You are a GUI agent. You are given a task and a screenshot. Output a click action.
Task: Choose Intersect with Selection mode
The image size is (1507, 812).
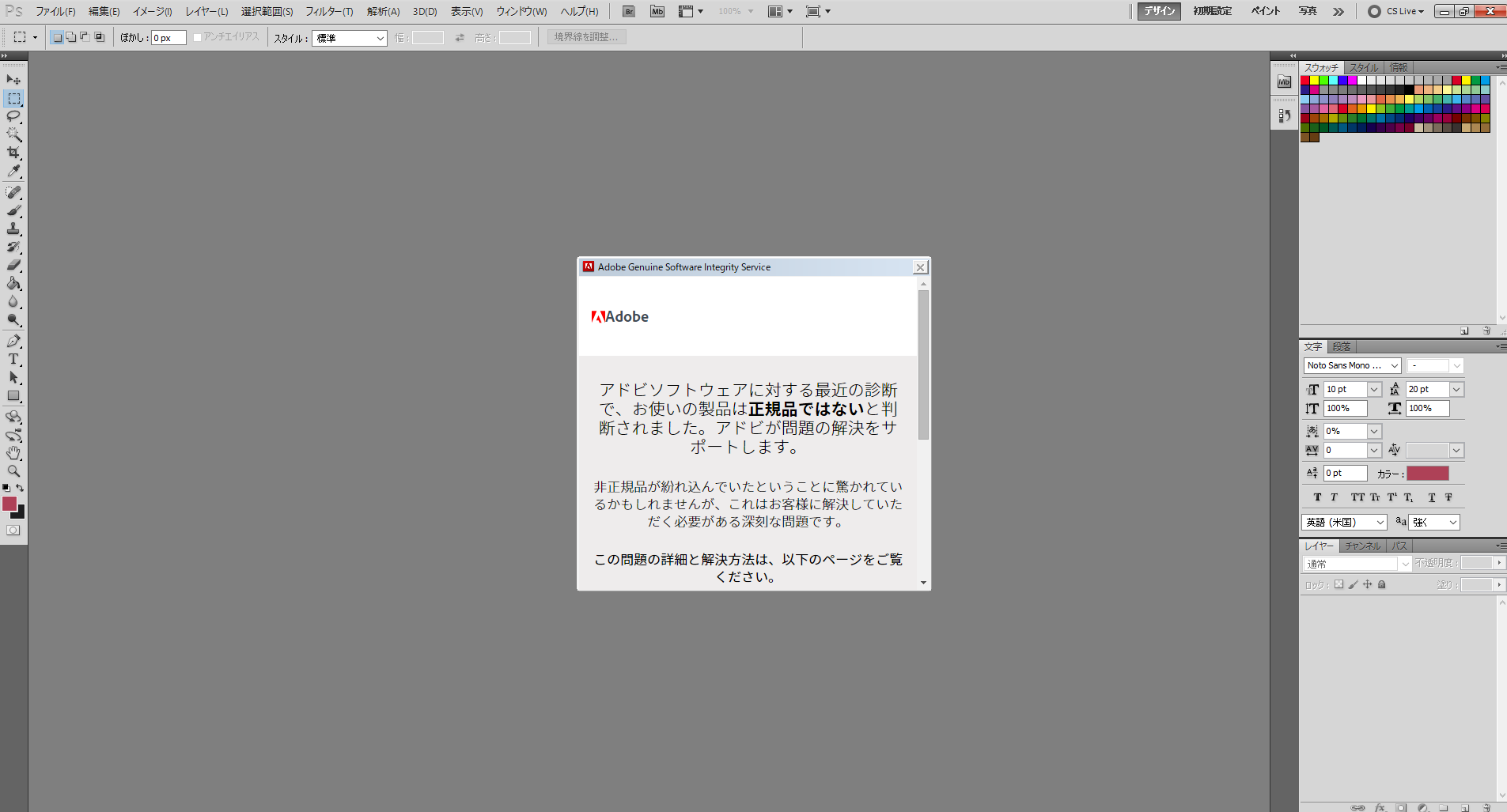tap(99, 37)
